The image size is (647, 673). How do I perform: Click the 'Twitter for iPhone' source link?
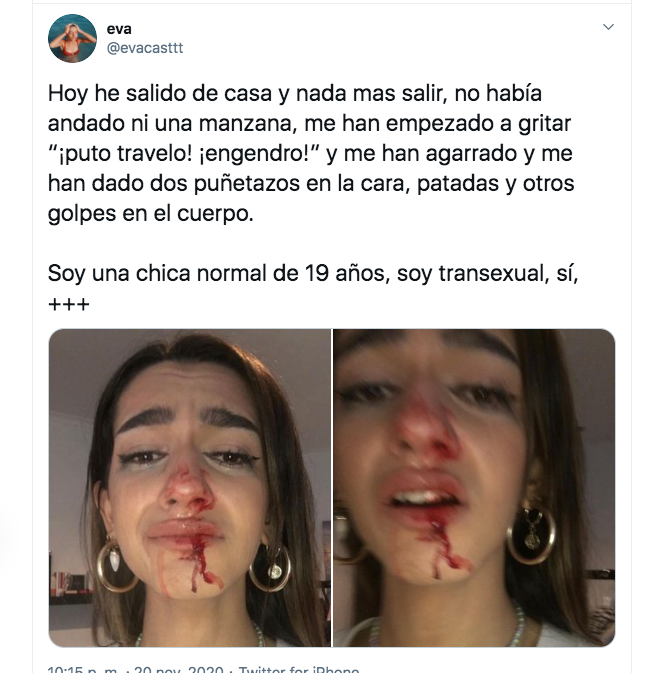(x=299, y=669)
